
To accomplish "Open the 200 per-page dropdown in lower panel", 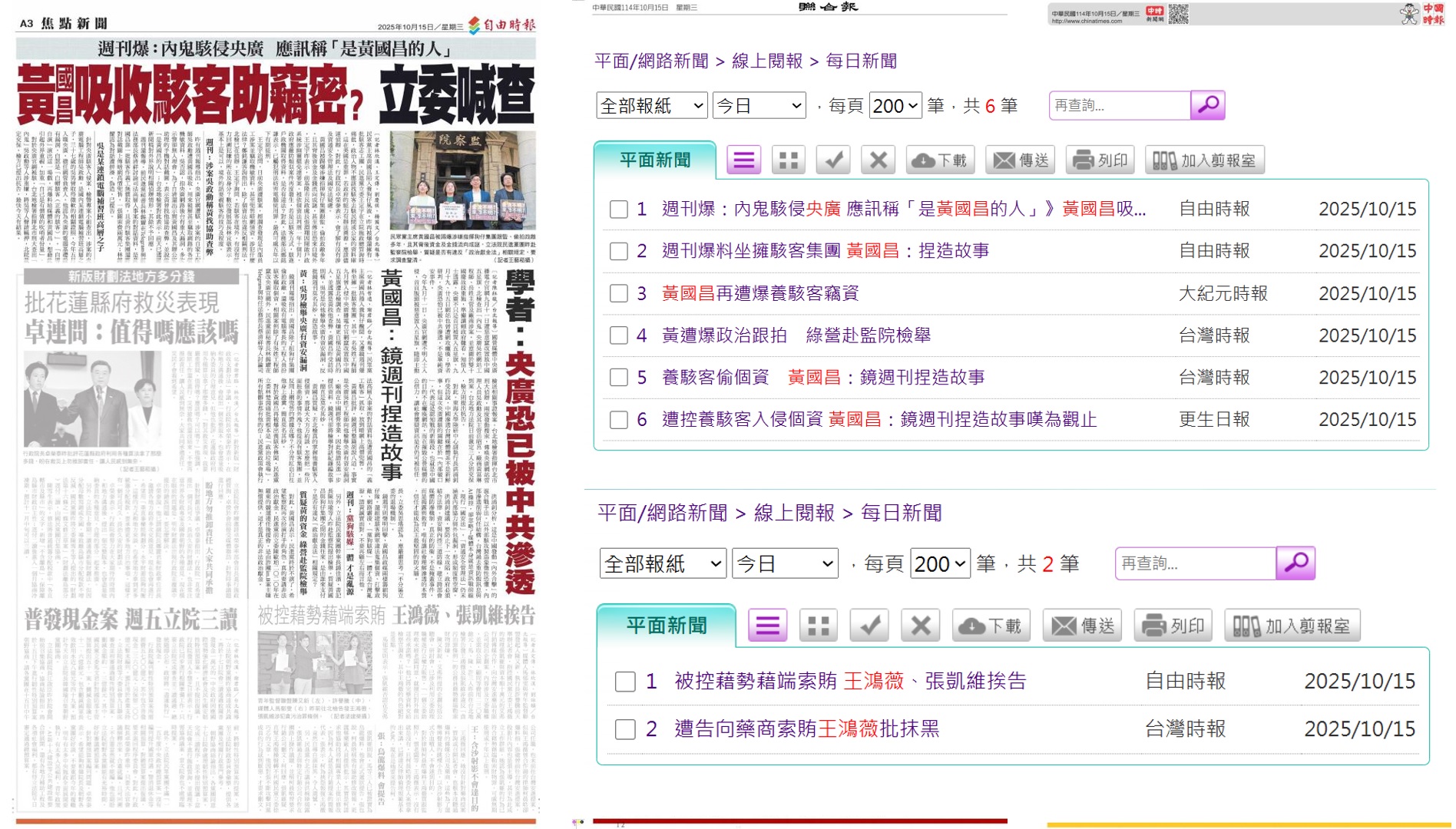I will coord(940,563).
